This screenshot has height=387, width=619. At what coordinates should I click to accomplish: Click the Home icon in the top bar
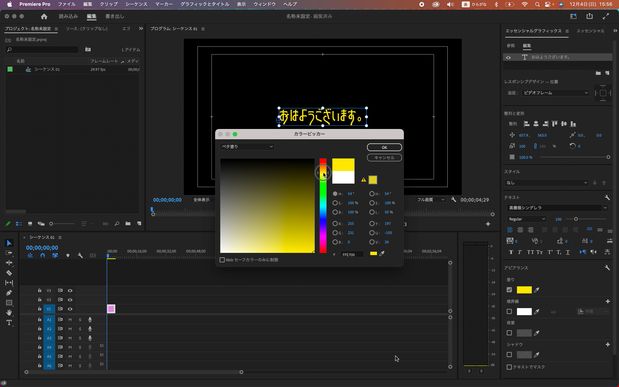point(44,16)
